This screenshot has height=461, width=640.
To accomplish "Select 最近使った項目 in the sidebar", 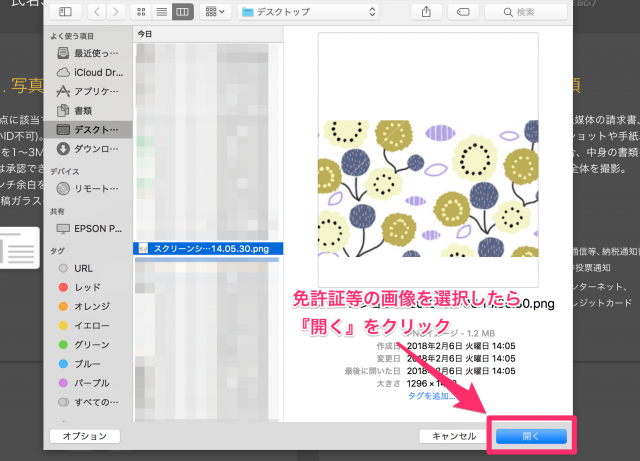I will tap(88, 53).
